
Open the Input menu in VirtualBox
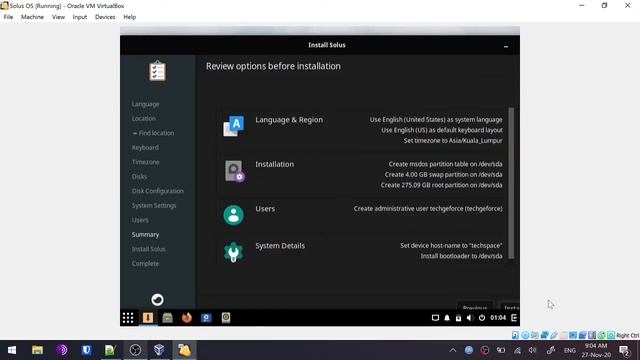[80, 17]
